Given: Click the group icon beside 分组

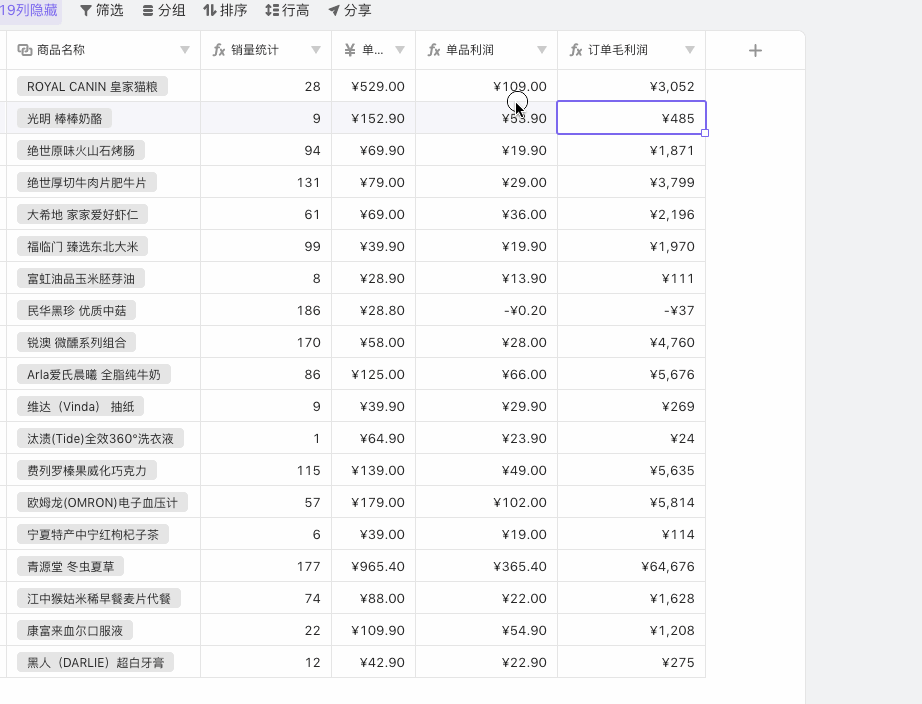Looking at the screenshot, I should [x=148, y=11].
